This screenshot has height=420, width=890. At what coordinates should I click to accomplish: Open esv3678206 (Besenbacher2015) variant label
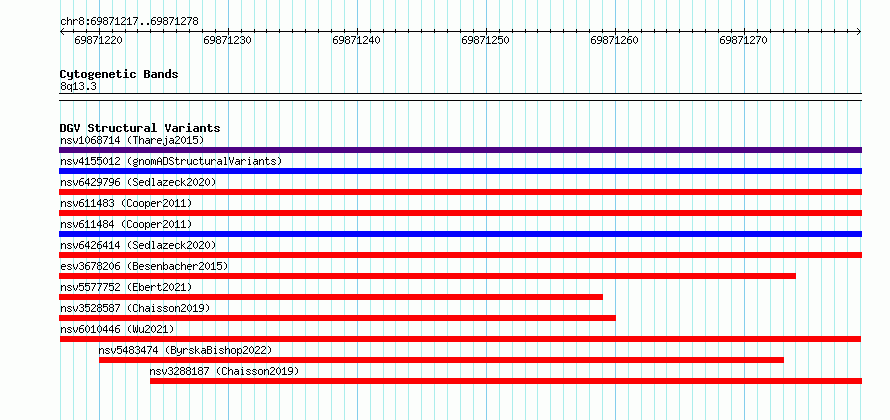click(144, 266)
